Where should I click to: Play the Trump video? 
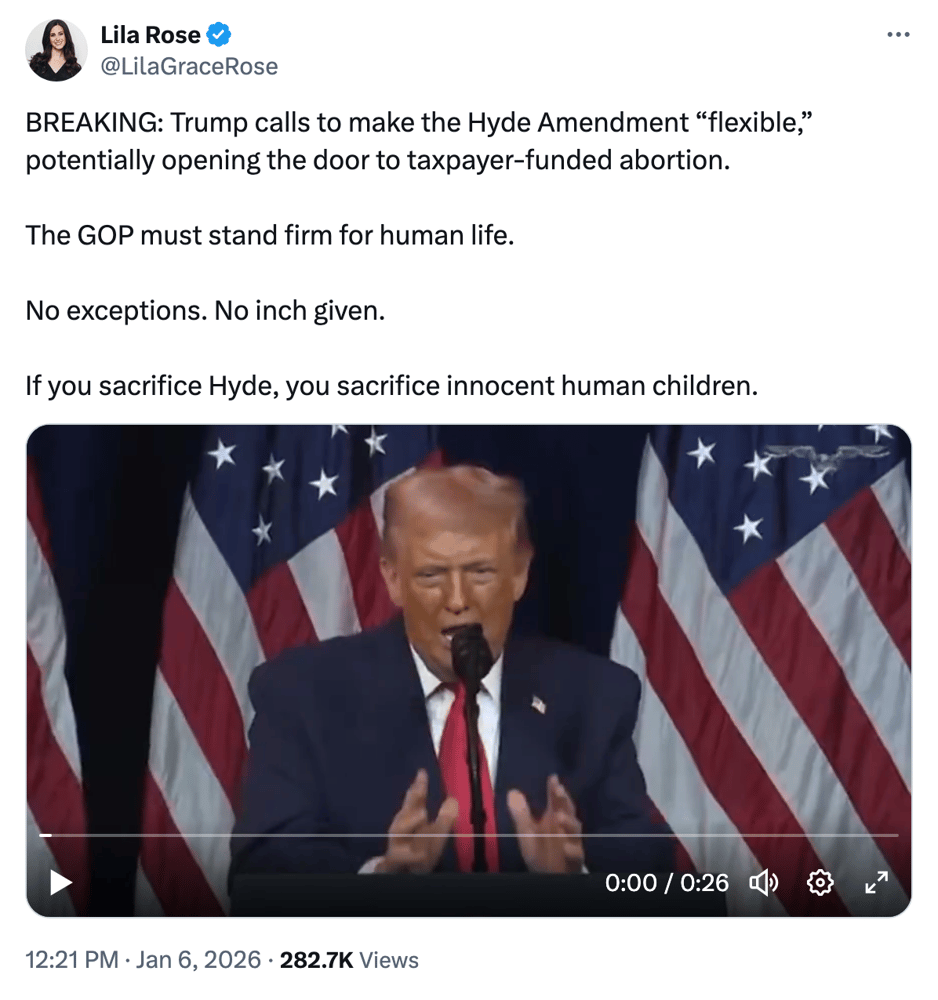tap(62, 882)
